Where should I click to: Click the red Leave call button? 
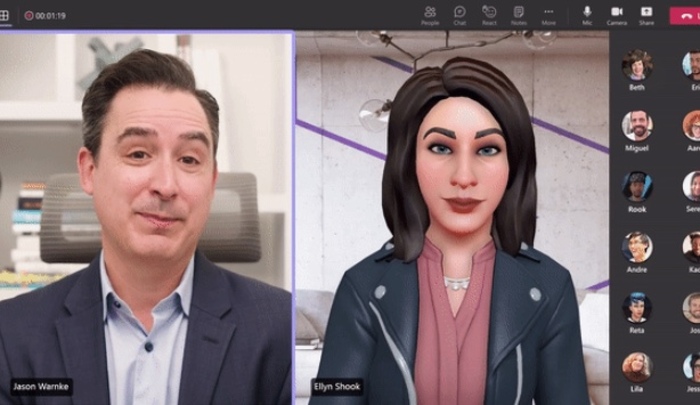[x=685, y=16]
